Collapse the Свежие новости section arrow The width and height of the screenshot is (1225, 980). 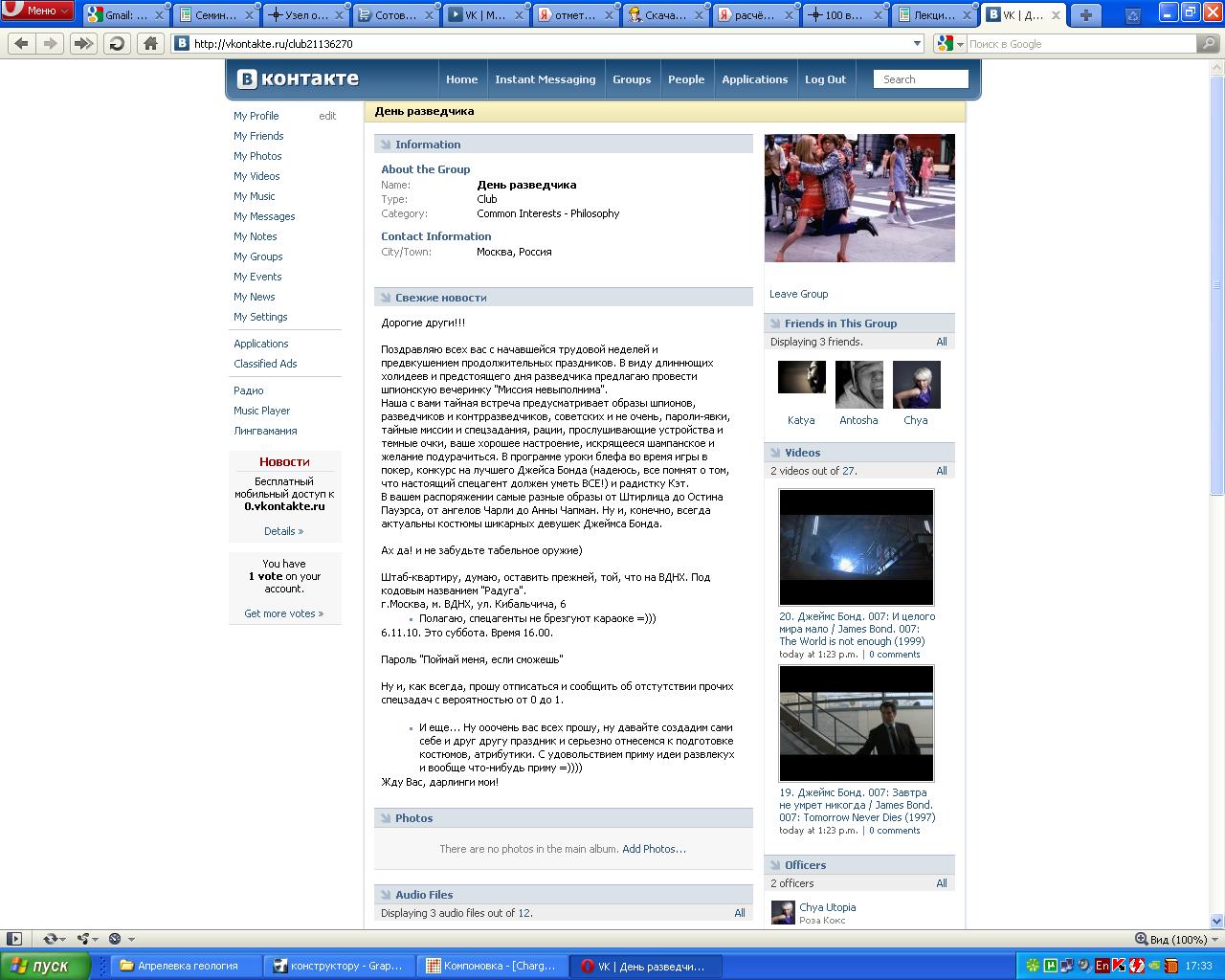click(x=386, y=298)
